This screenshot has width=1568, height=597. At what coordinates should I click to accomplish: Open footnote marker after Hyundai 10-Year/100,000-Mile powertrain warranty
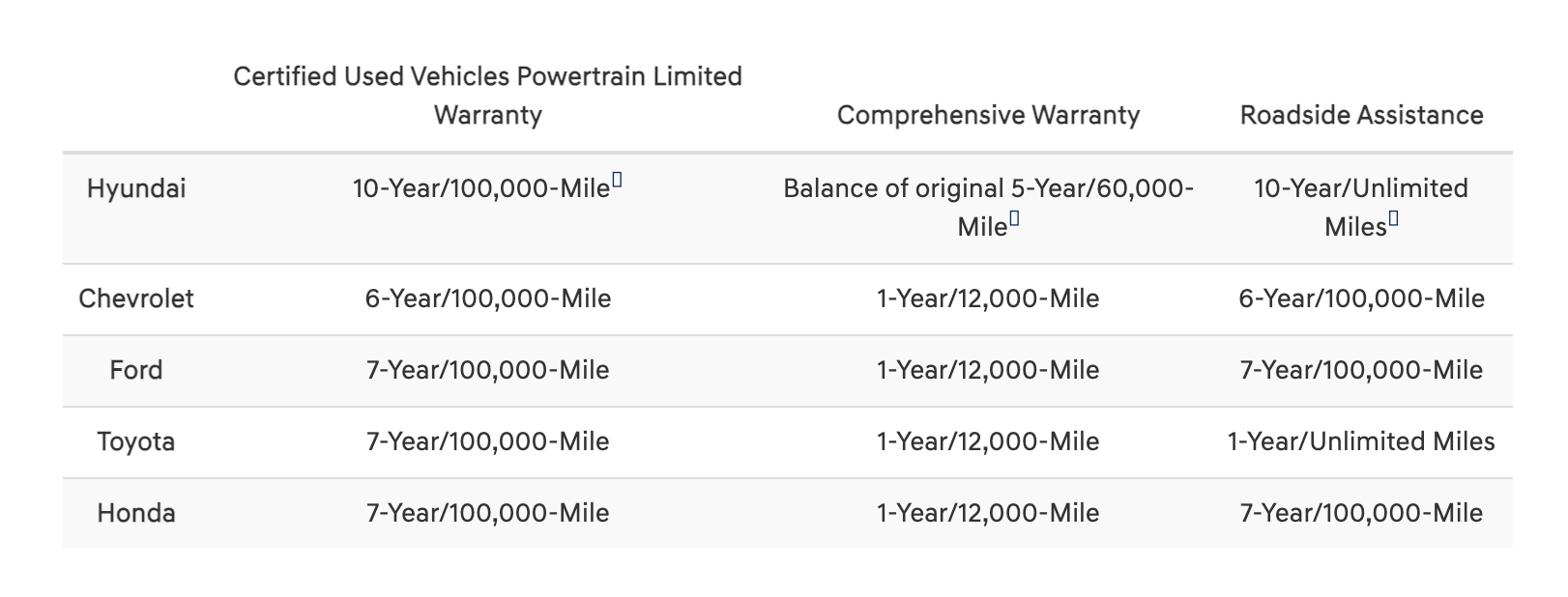[x=617, y=181]
